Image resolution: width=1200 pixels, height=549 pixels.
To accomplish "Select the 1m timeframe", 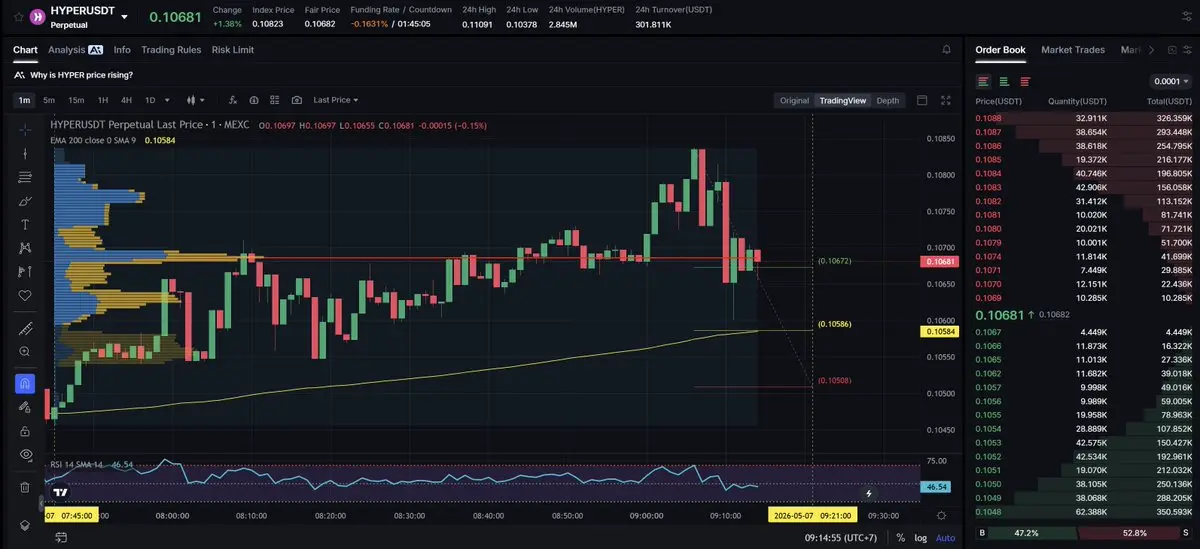I will (24, 100).
